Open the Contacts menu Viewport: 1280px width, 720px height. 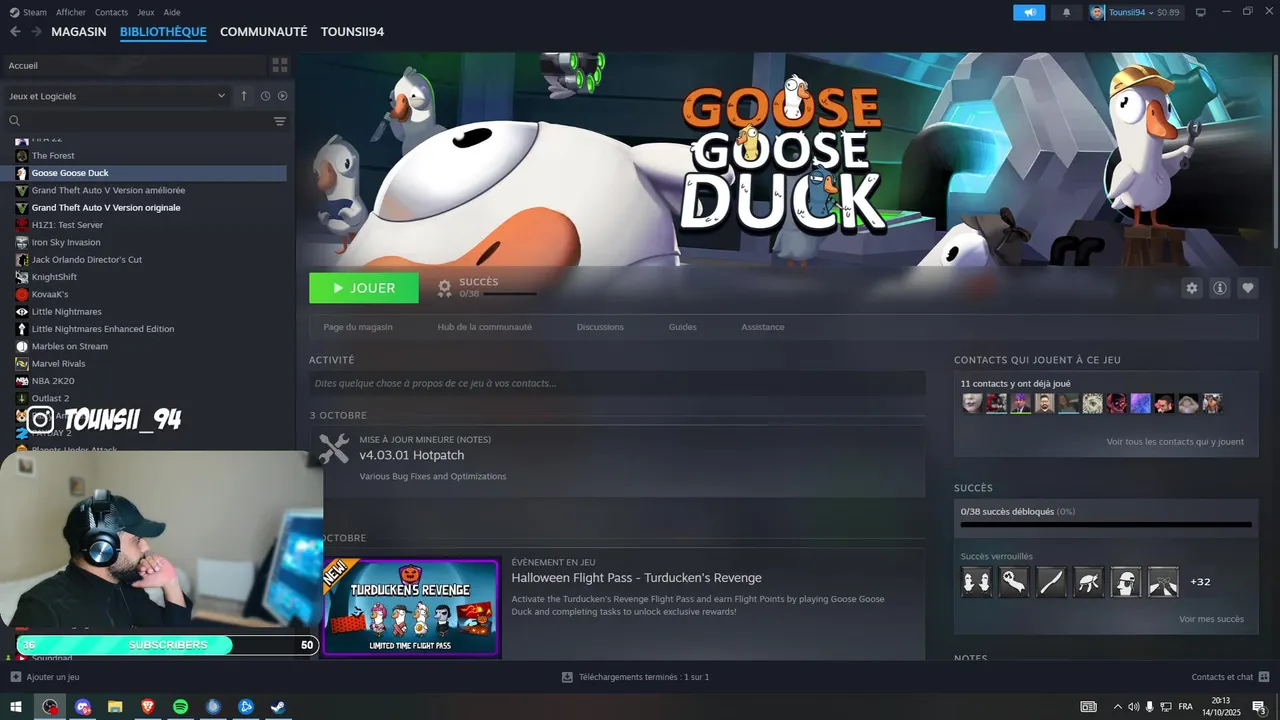[x=111, y=12]
